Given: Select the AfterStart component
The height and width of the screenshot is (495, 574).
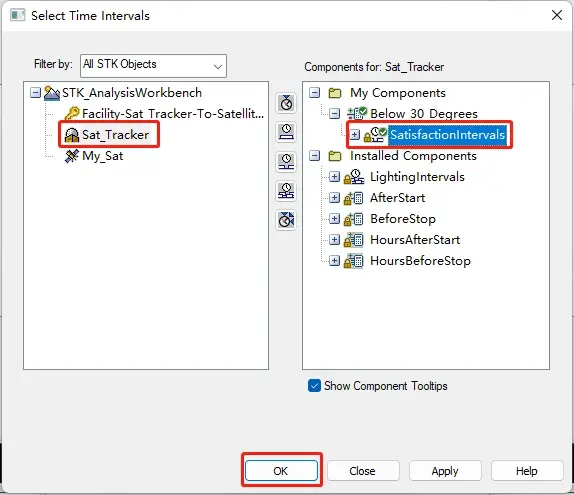Looking at the screenshot, I should pos(398,198).
